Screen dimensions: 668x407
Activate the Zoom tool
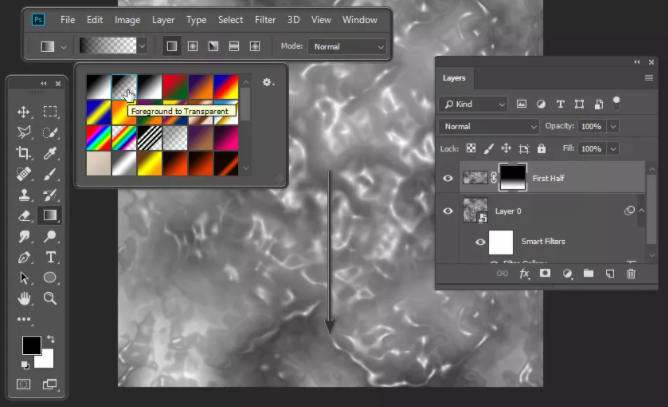click(50, 298)
